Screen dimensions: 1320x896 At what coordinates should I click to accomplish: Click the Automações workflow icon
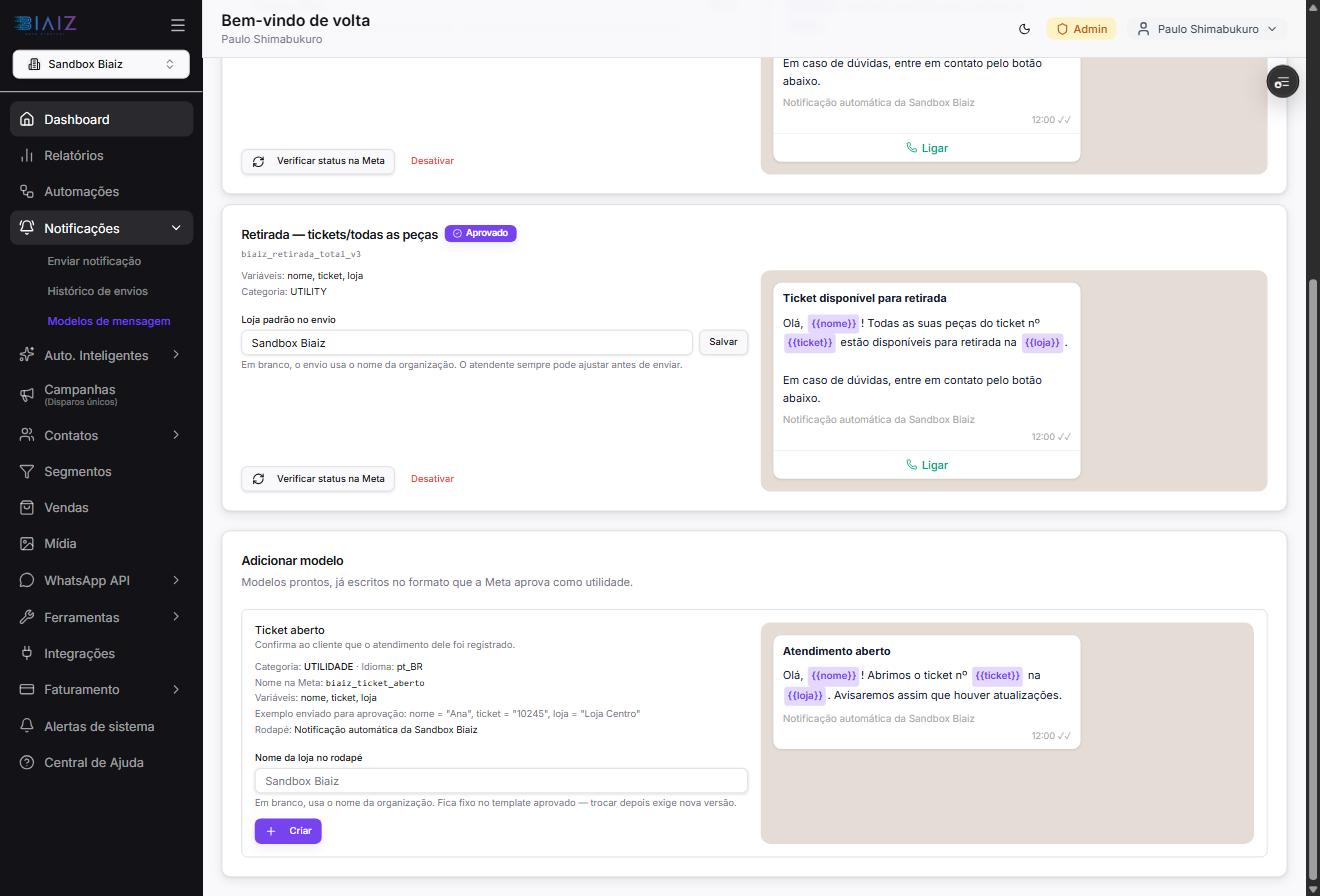coord(27,191)
